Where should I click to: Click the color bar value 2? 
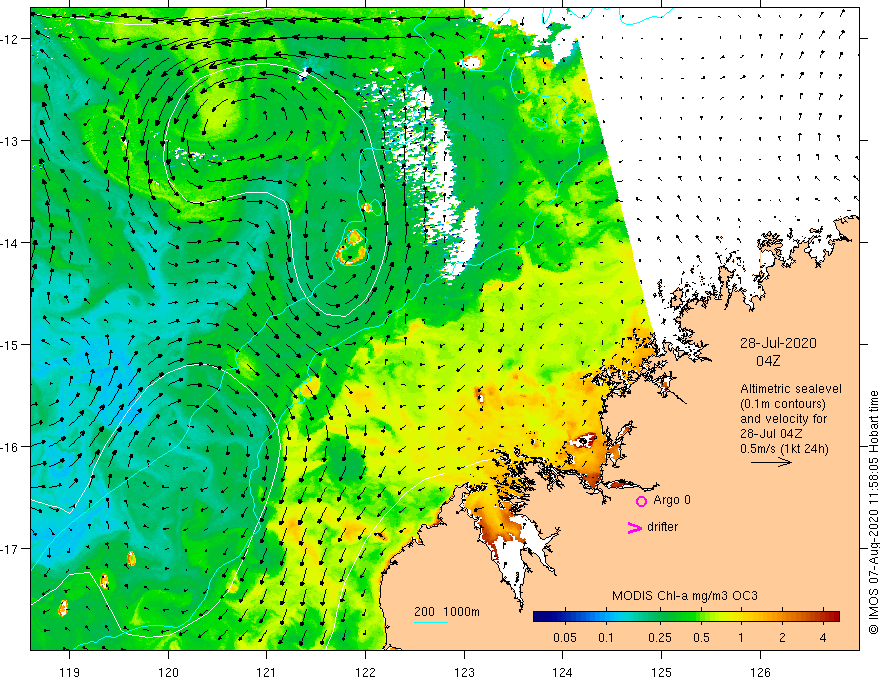click(782, 637)
